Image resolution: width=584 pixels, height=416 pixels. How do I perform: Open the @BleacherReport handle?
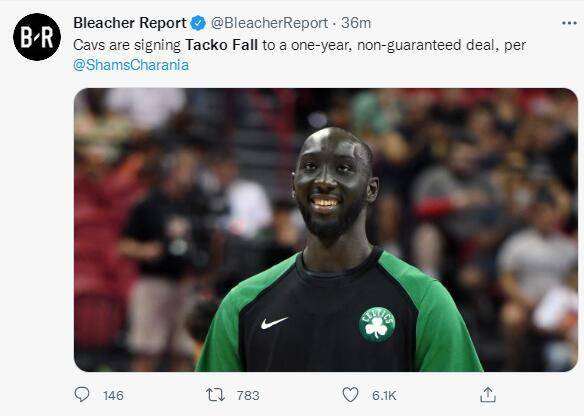tap(269, 23)
